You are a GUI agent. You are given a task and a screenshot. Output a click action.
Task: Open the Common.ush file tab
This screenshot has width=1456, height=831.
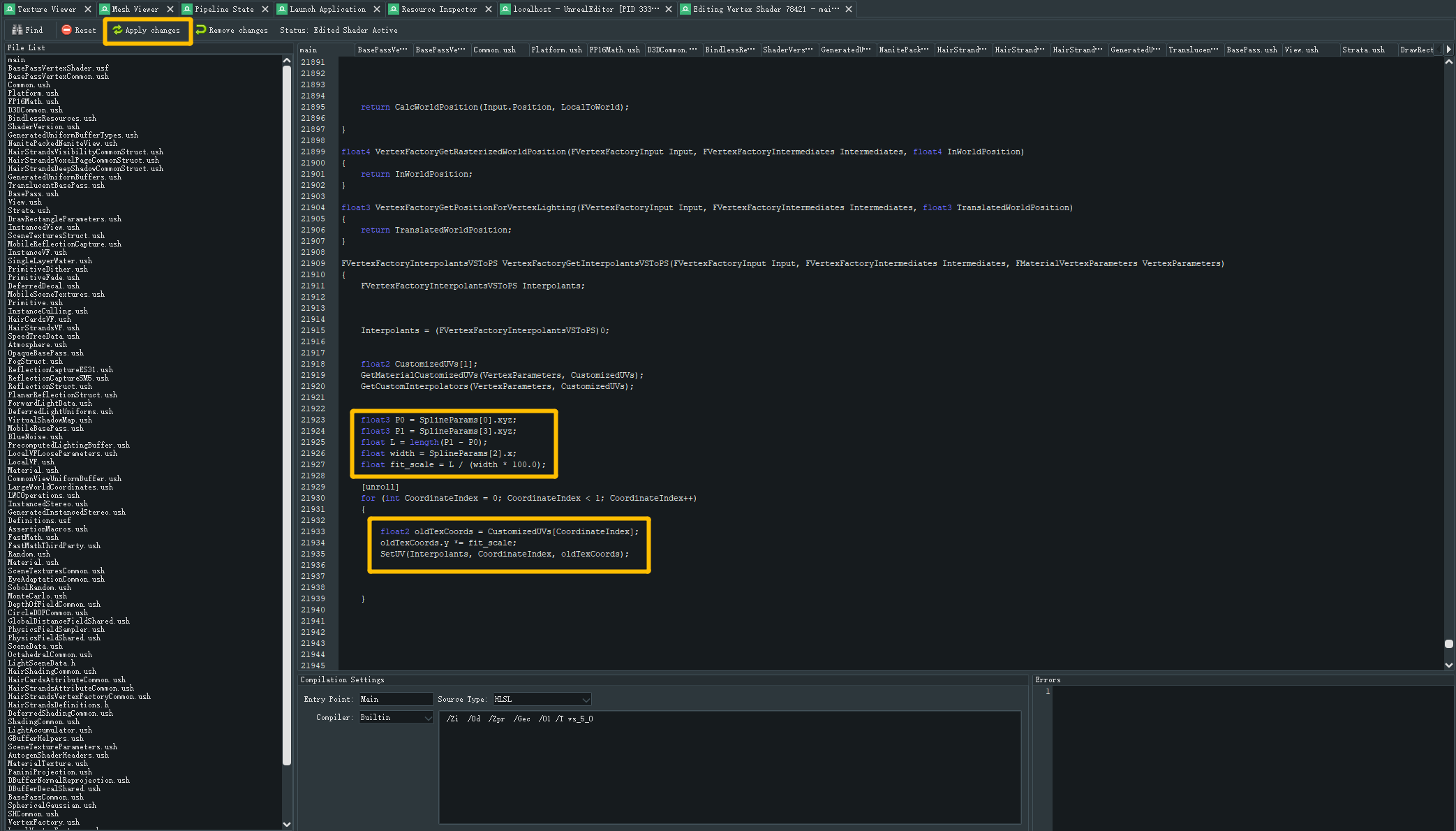tap(494, 50)
